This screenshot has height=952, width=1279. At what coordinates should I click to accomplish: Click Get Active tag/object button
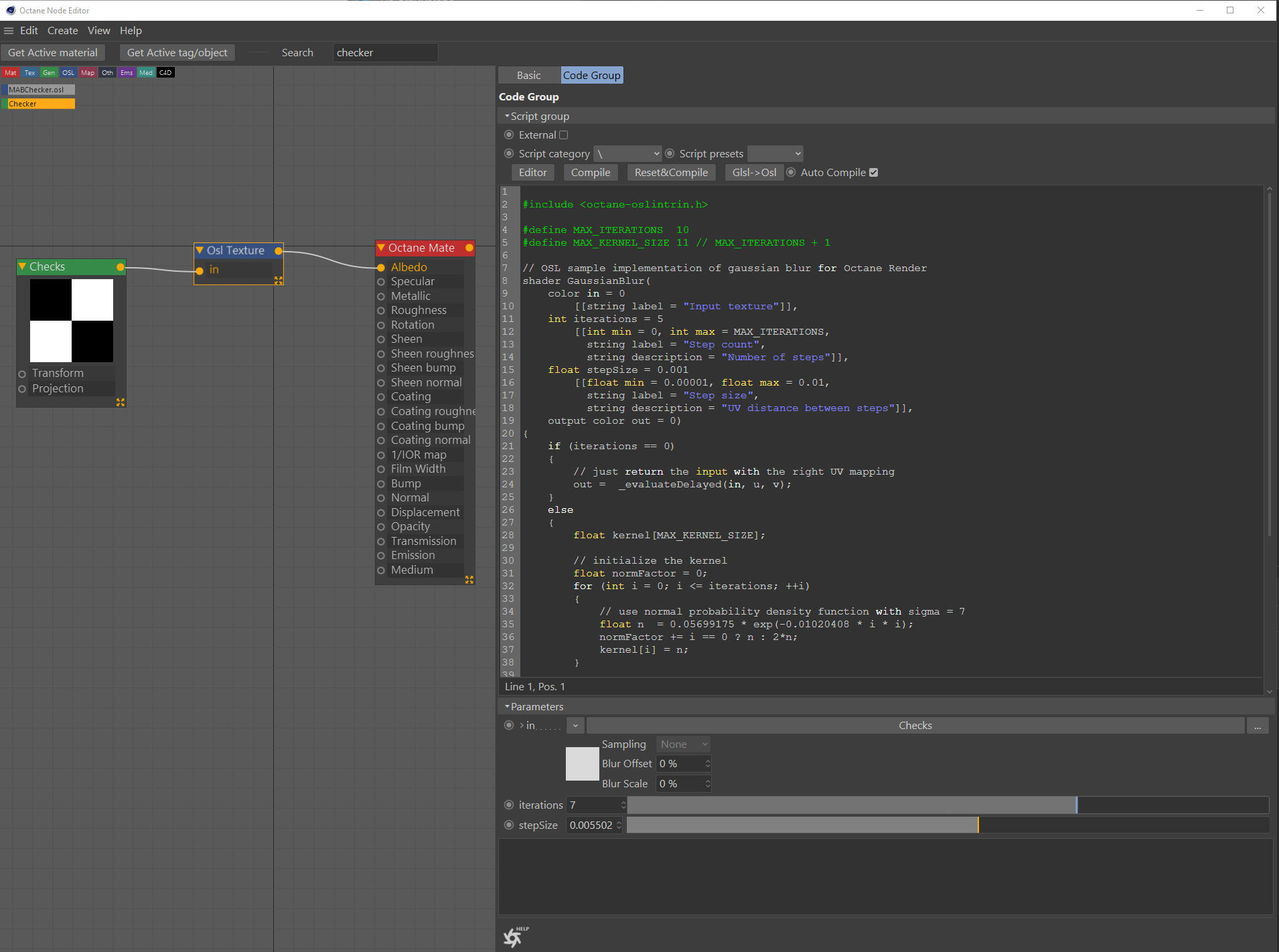177,53
